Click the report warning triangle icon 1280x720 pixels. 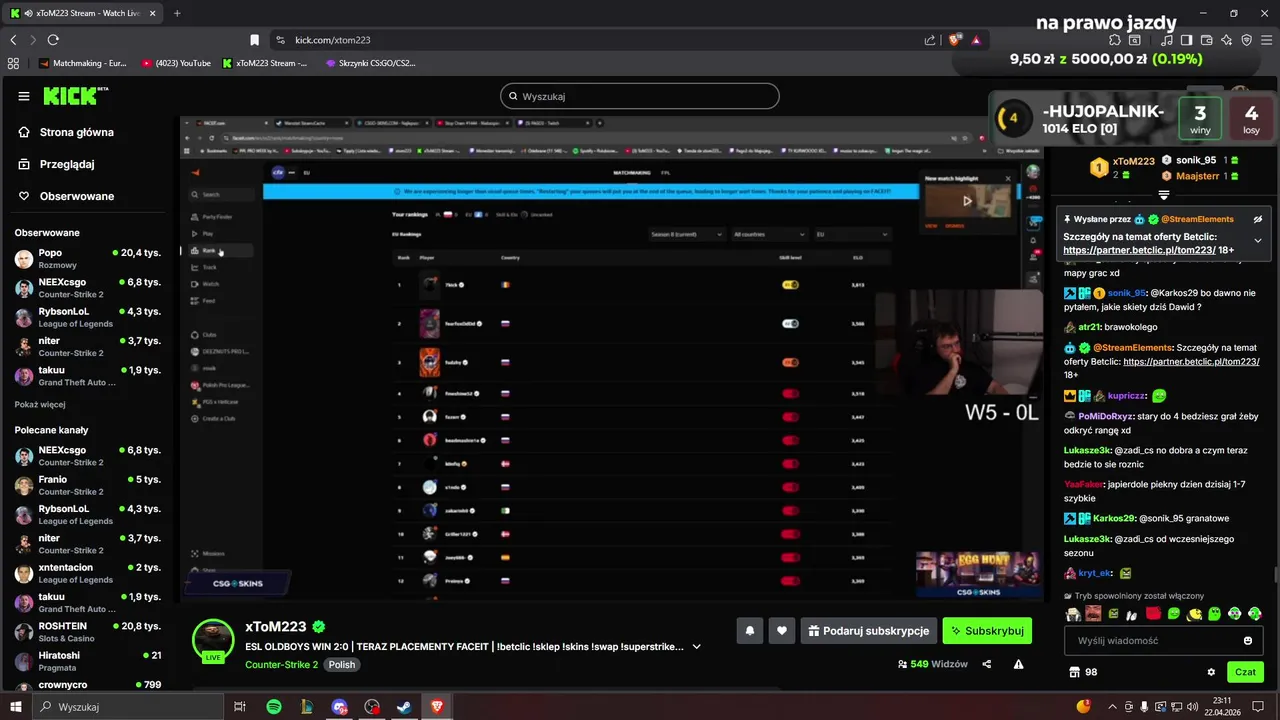pyautogui.click(x=1018, y=664)
